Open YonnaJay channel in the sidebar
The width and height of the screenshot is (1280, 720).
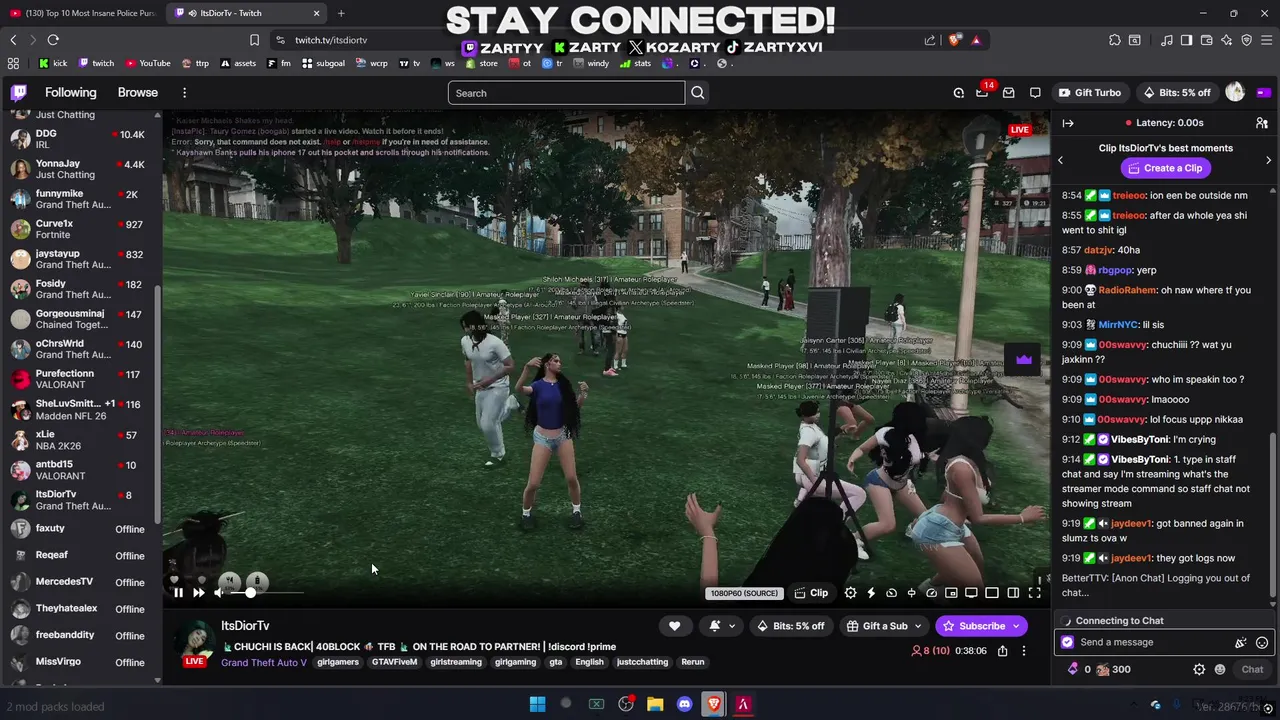[80, 169]
